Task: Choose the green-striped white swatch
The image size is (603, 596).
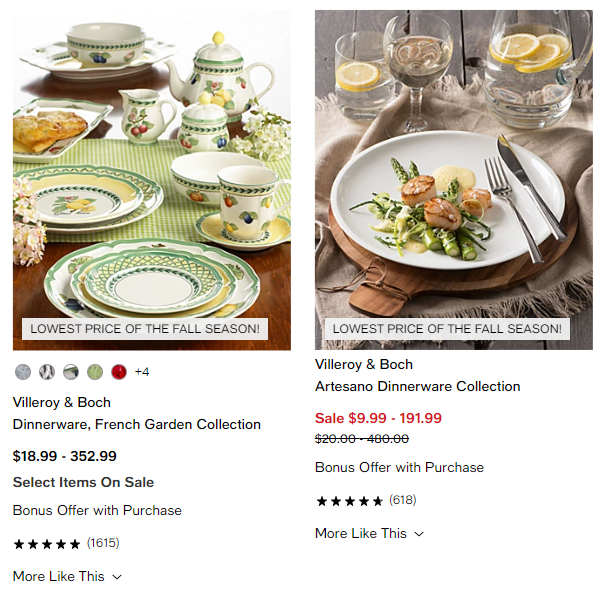Action: 71,372
